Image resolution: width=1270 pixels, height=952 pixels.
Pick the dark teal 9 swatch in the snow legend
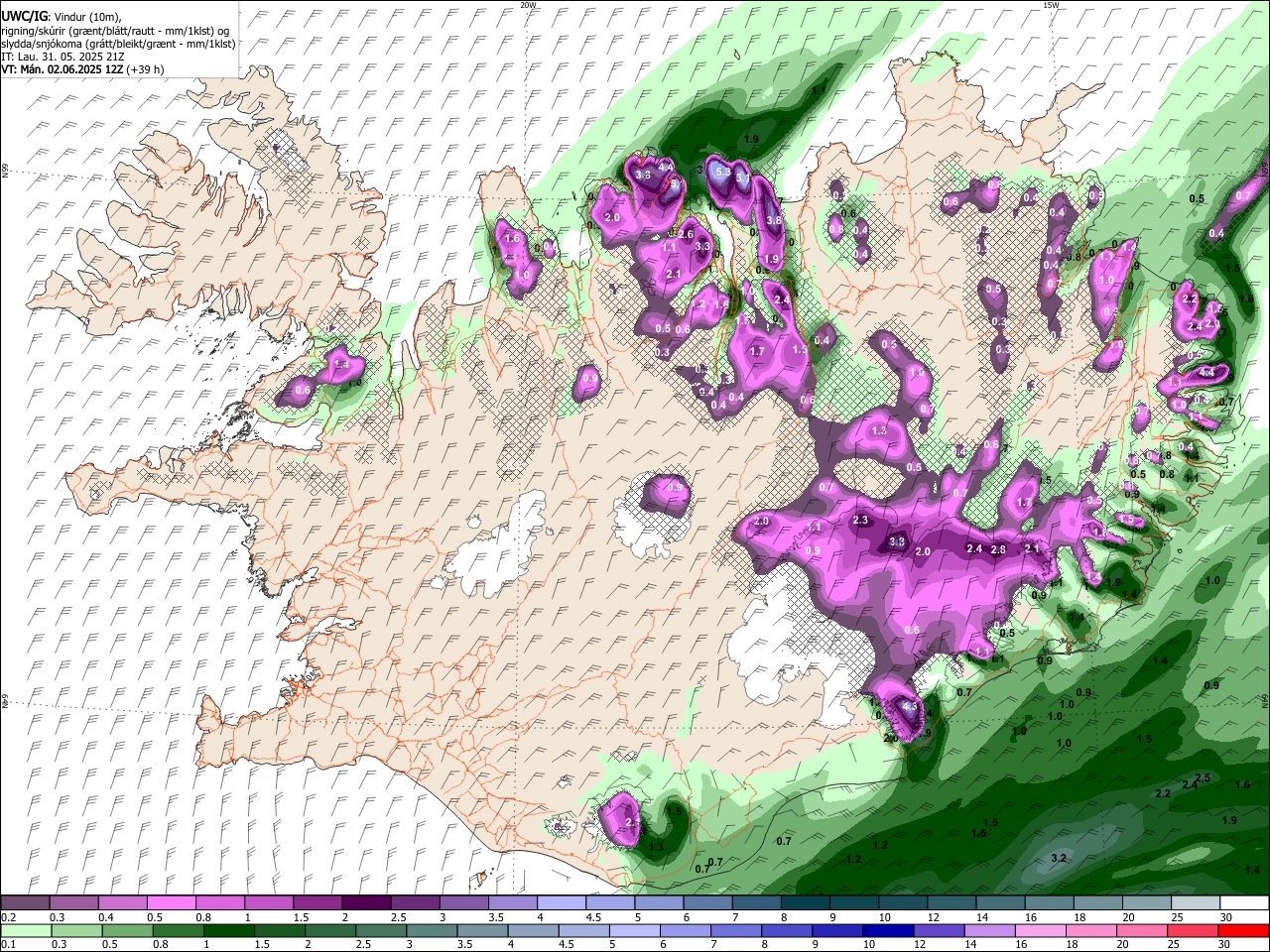853,903
